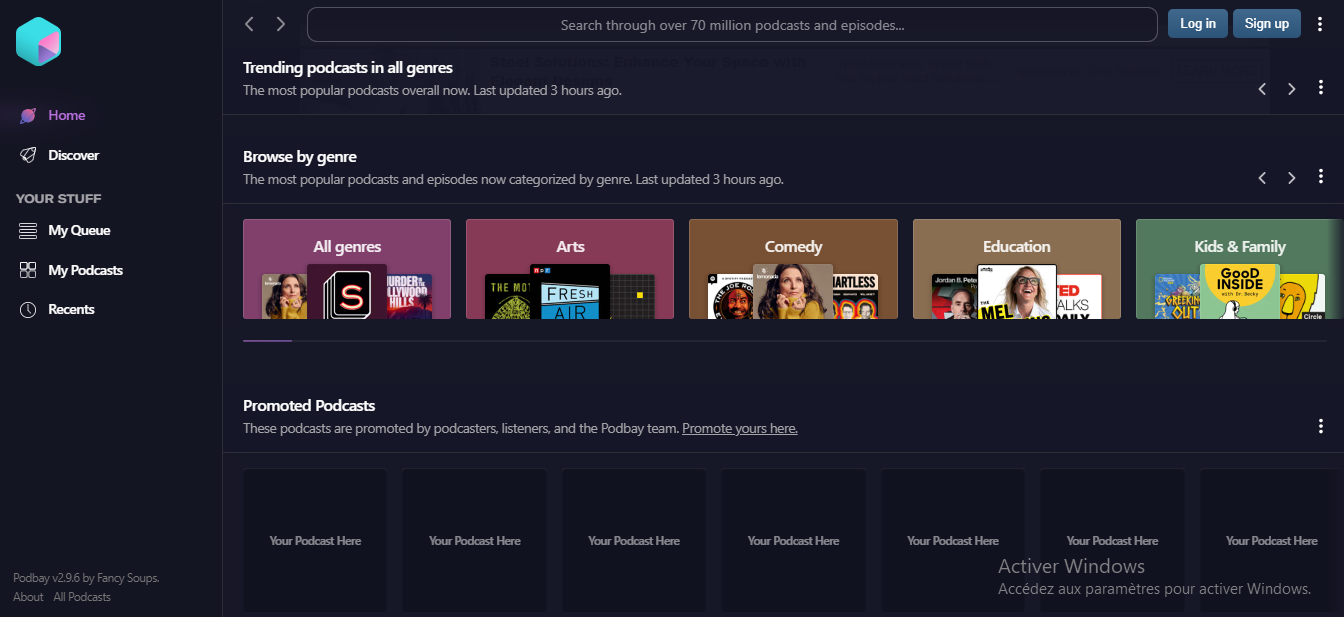This screenshot has width=1344, height=617.
Task: Focus the podcast search field
Action: pyautogui.click(x=733, y=25)
